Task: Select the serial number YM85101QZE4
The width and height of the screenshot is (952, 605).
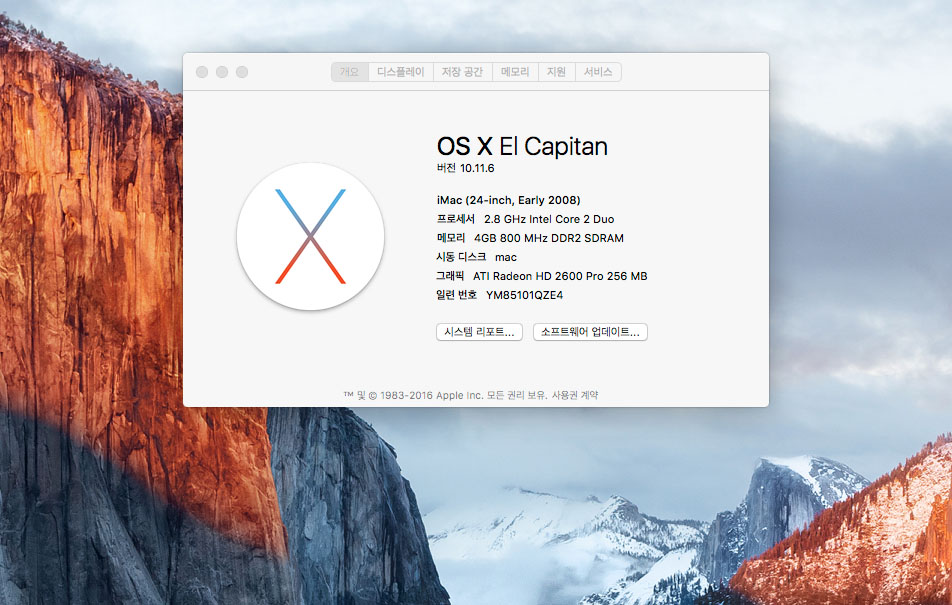Action: click(524, 295)
